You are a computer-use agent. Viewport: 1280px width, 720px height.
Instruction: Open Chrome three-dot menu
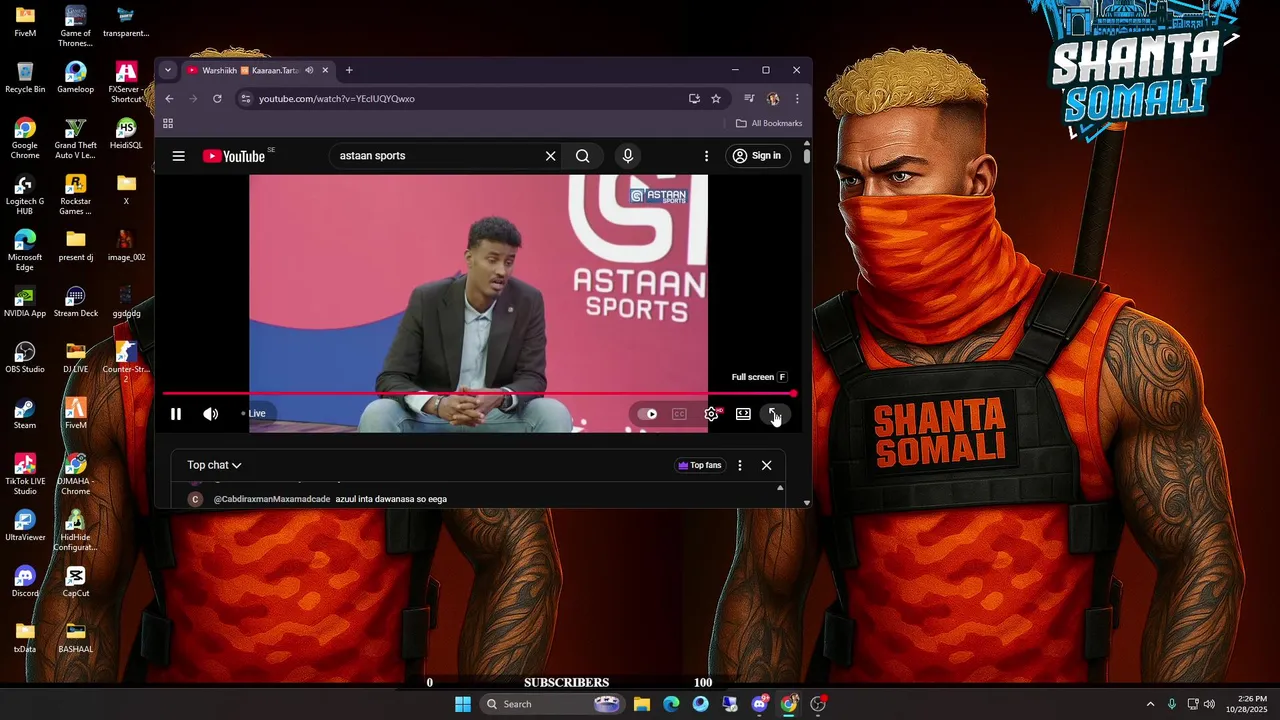[x=797, y=99]
